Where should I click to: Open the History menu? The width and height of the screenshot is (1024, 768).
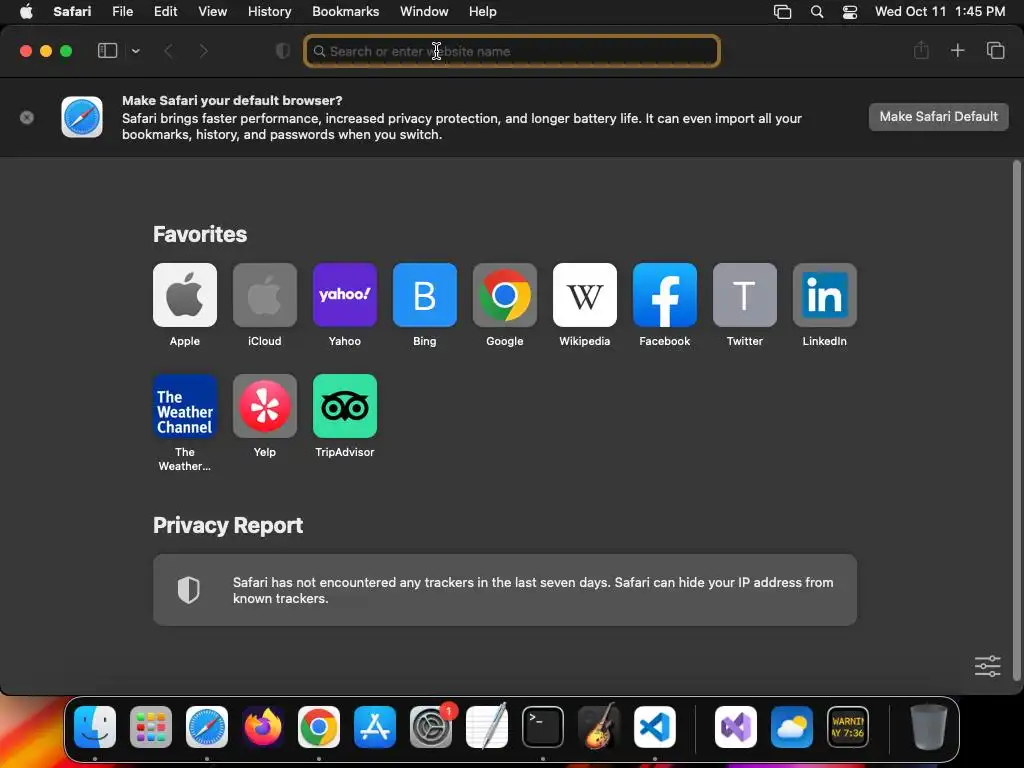269,12
